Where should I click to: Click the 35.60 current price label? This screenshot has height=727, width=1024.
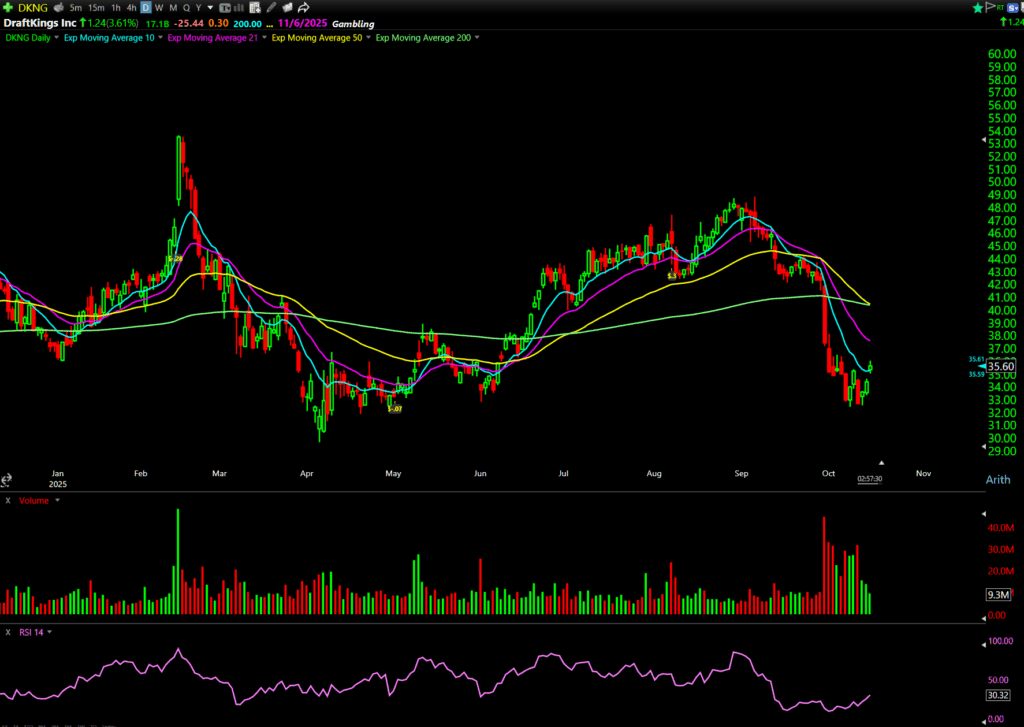[1000, 367]
